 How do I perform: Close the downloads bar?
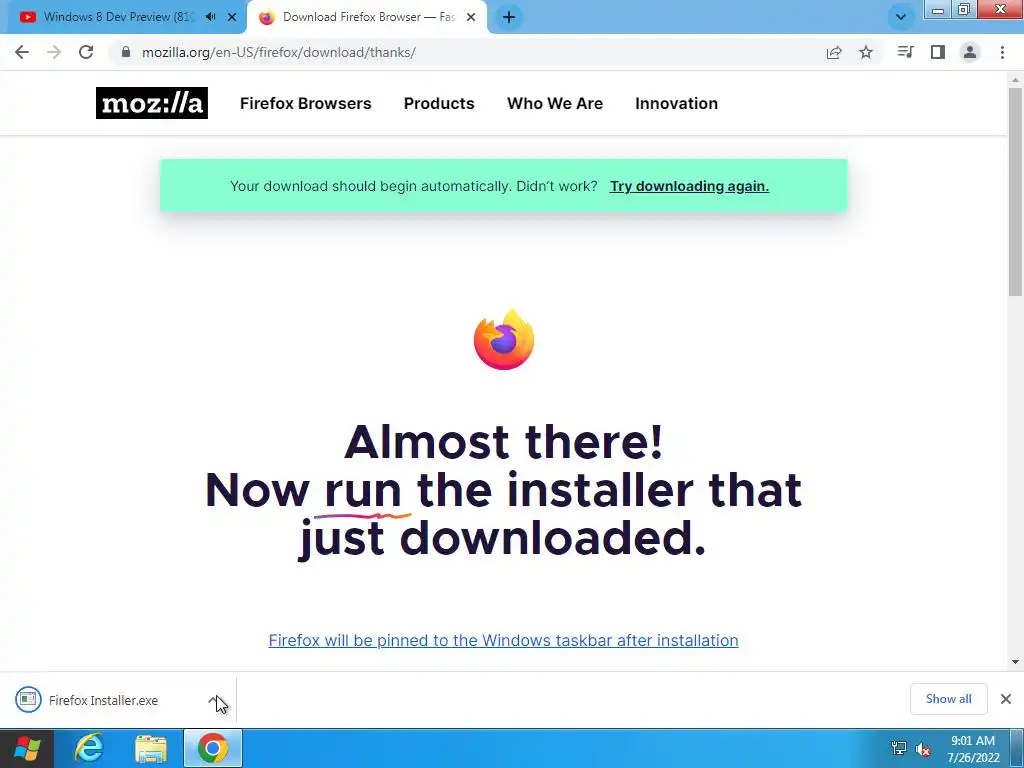click(x=1006, y=699)
